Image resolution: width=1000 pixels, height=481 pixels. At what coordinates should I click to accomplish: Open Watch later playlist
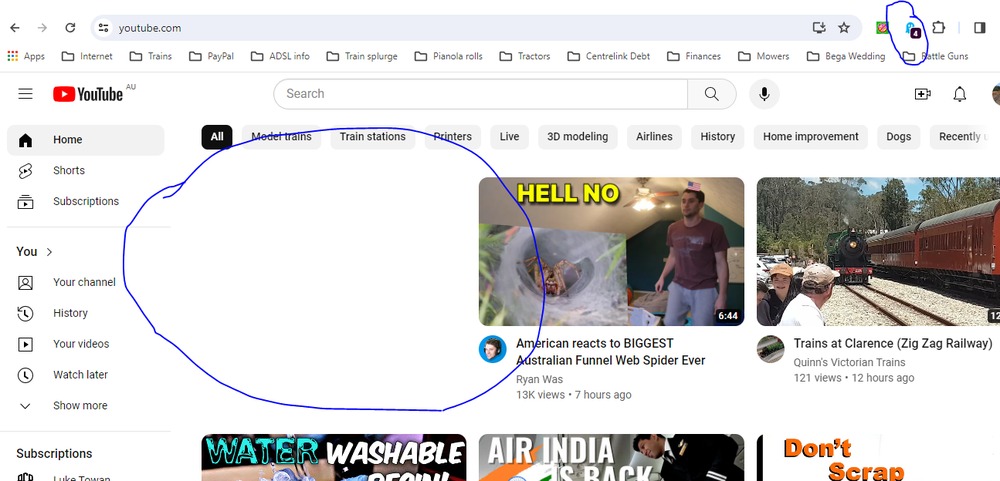[85, 374]
